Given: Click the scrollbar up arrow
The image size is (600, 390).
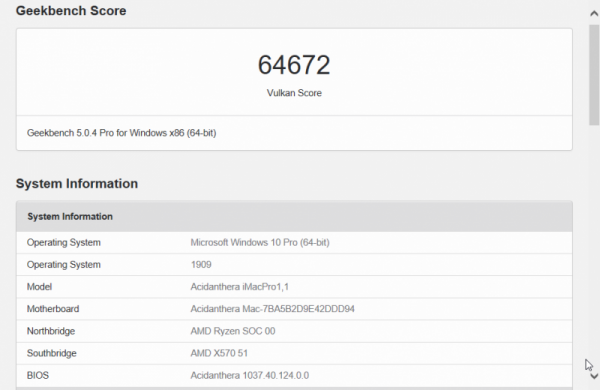Looking at the screenshot, I should (x=594, y=14).
